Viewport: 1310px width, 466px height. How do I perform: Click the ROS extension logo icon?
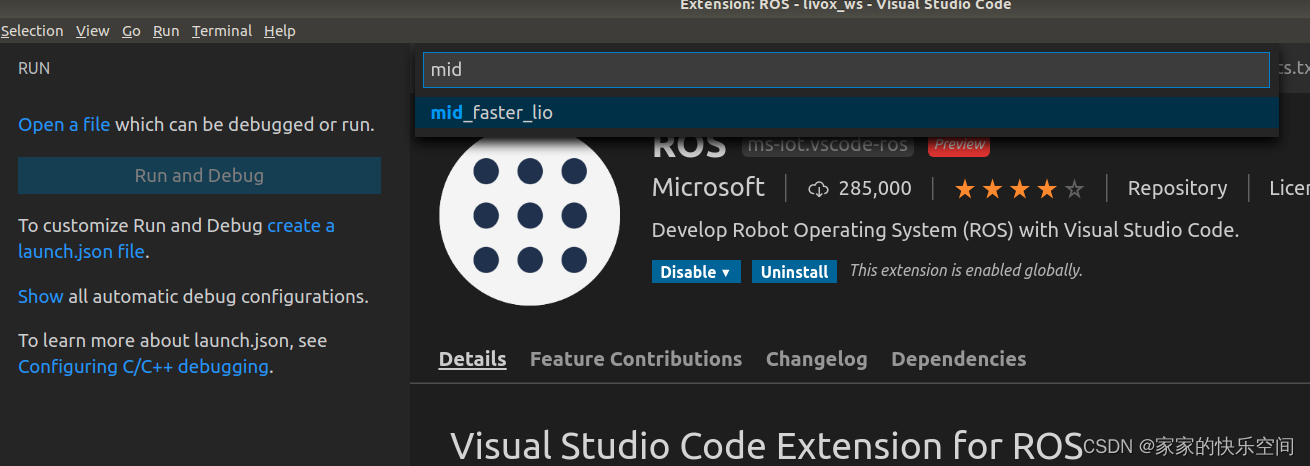tap(529, 215)
